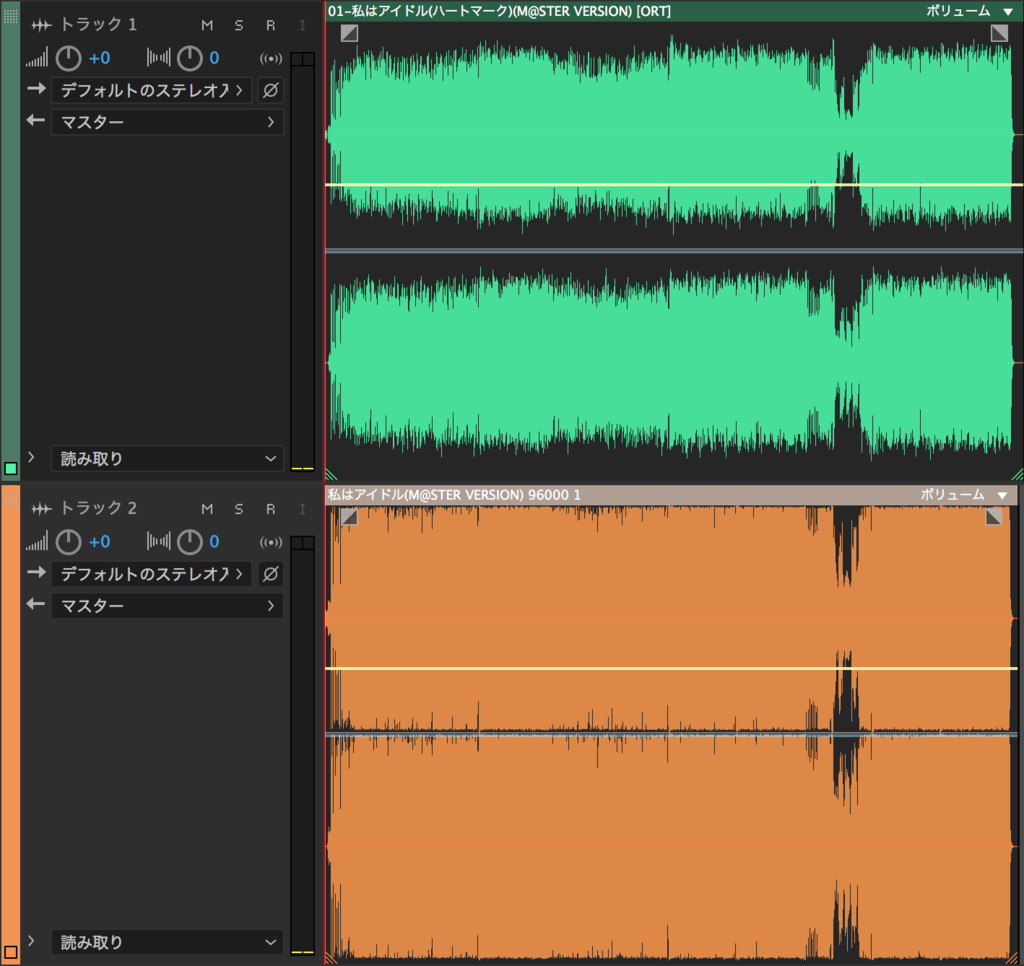Viewport: 1024px width, 966px height.
Task: Toggle sum to mono on Track 2
Action: tap(271, 541)
